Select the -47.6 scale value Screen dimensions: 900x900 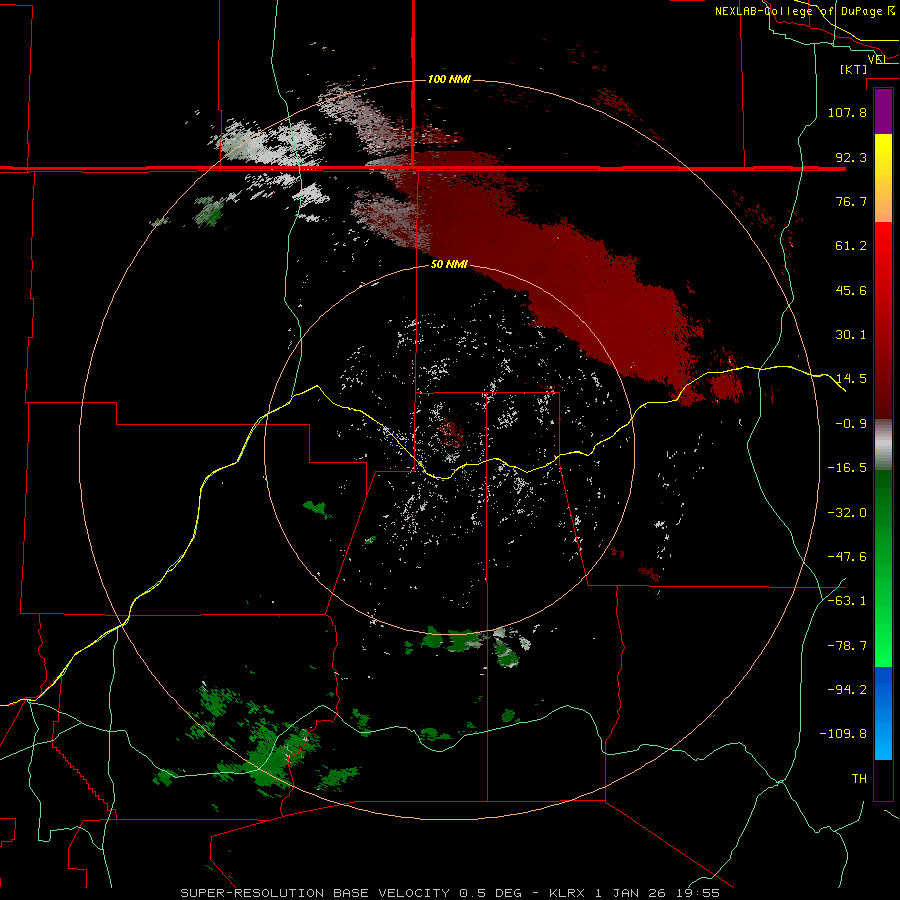tap(847, 557)
